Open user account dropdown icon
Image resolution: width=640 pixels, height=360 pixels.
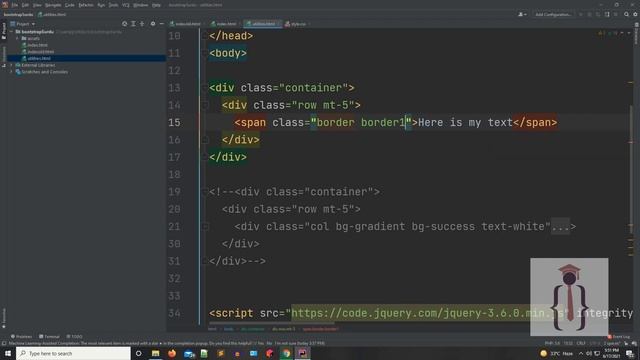click(522, 15)
